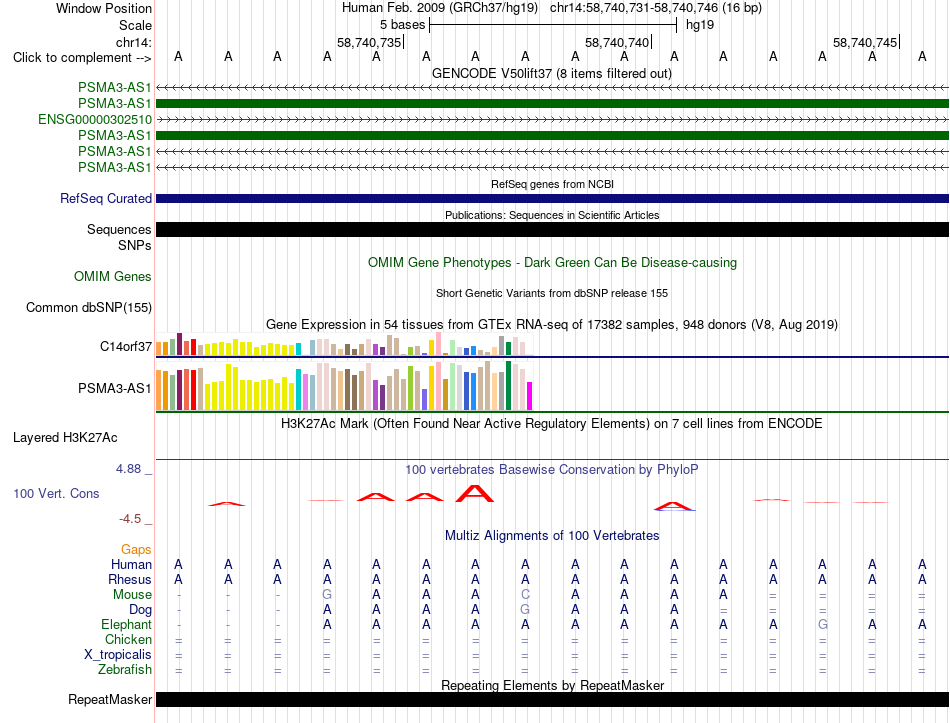Screen dimensions: 950x723
Task: Click the black RepeatMasker item bar
Action: point(552,699)
